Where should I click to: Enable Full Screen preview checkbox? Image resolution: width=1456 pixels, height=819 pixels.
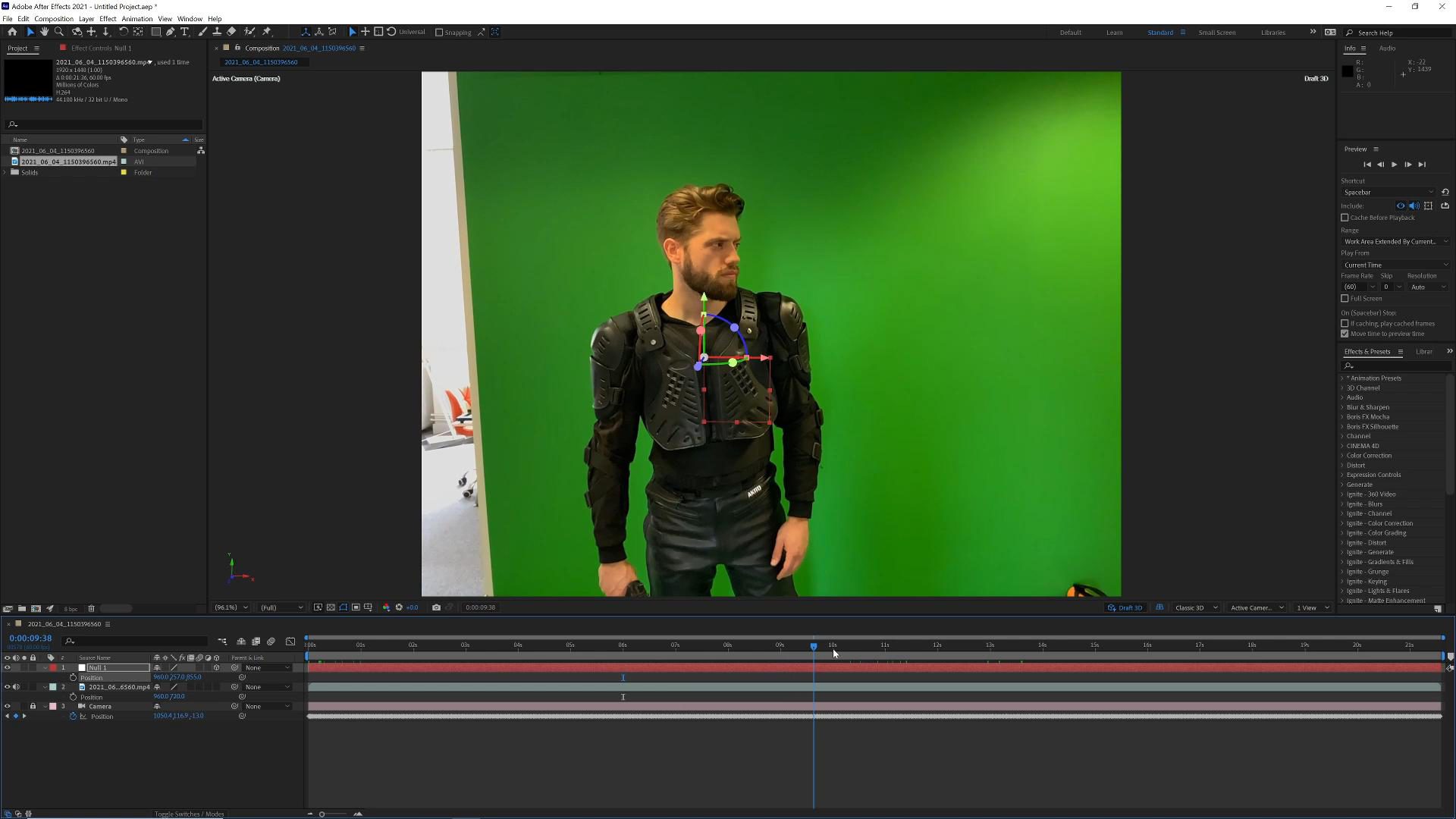click(x=1345, y=298)
